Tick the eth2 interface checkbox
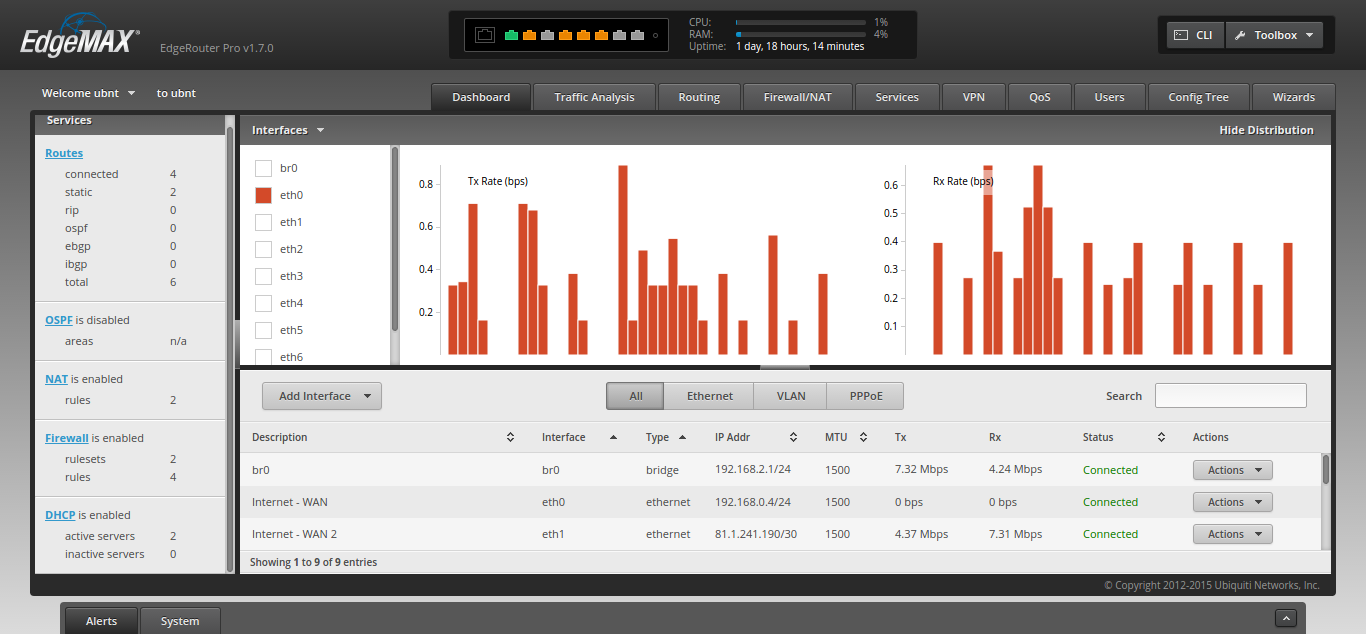This screenshot has height=634, width=1366. 264,249
